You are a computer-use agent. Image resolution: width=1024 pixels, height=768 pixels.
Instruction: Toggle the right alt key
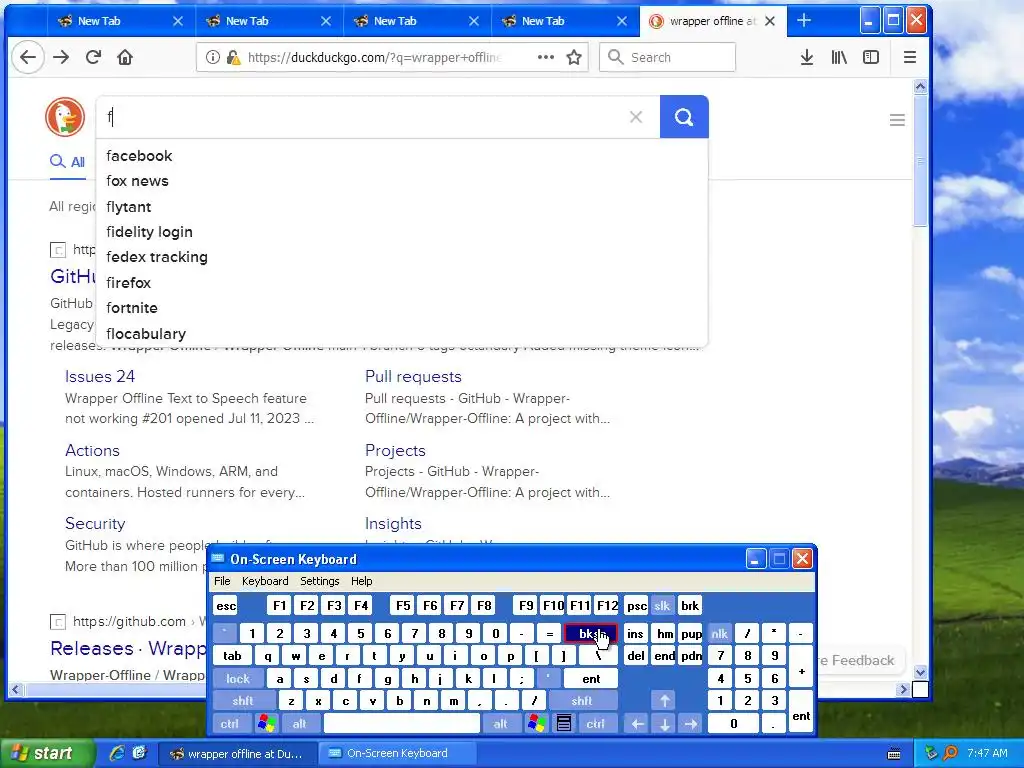coord(500,724)
